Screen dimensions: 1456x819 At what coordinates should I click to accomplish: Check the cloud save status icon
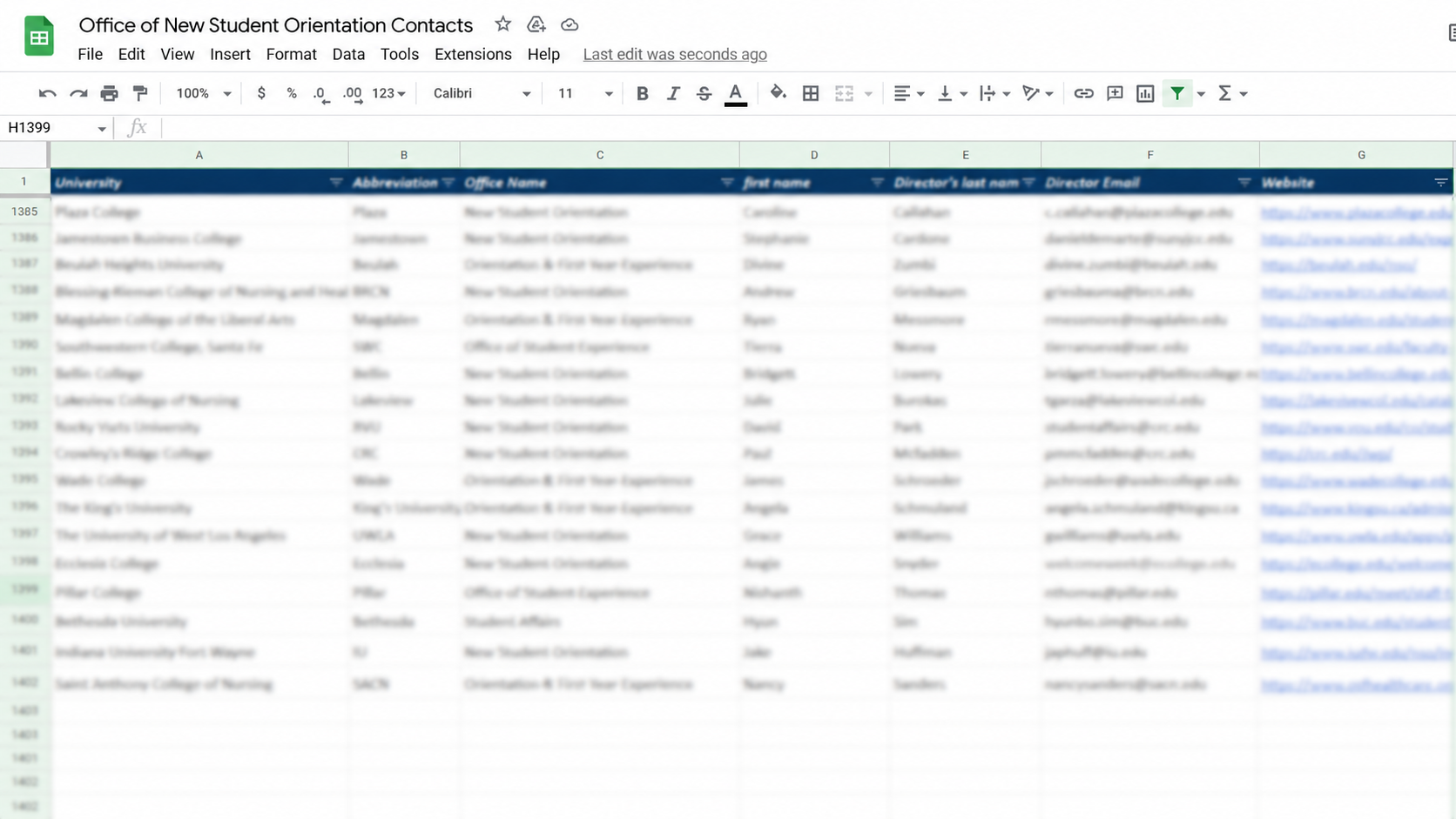[570, 24]
